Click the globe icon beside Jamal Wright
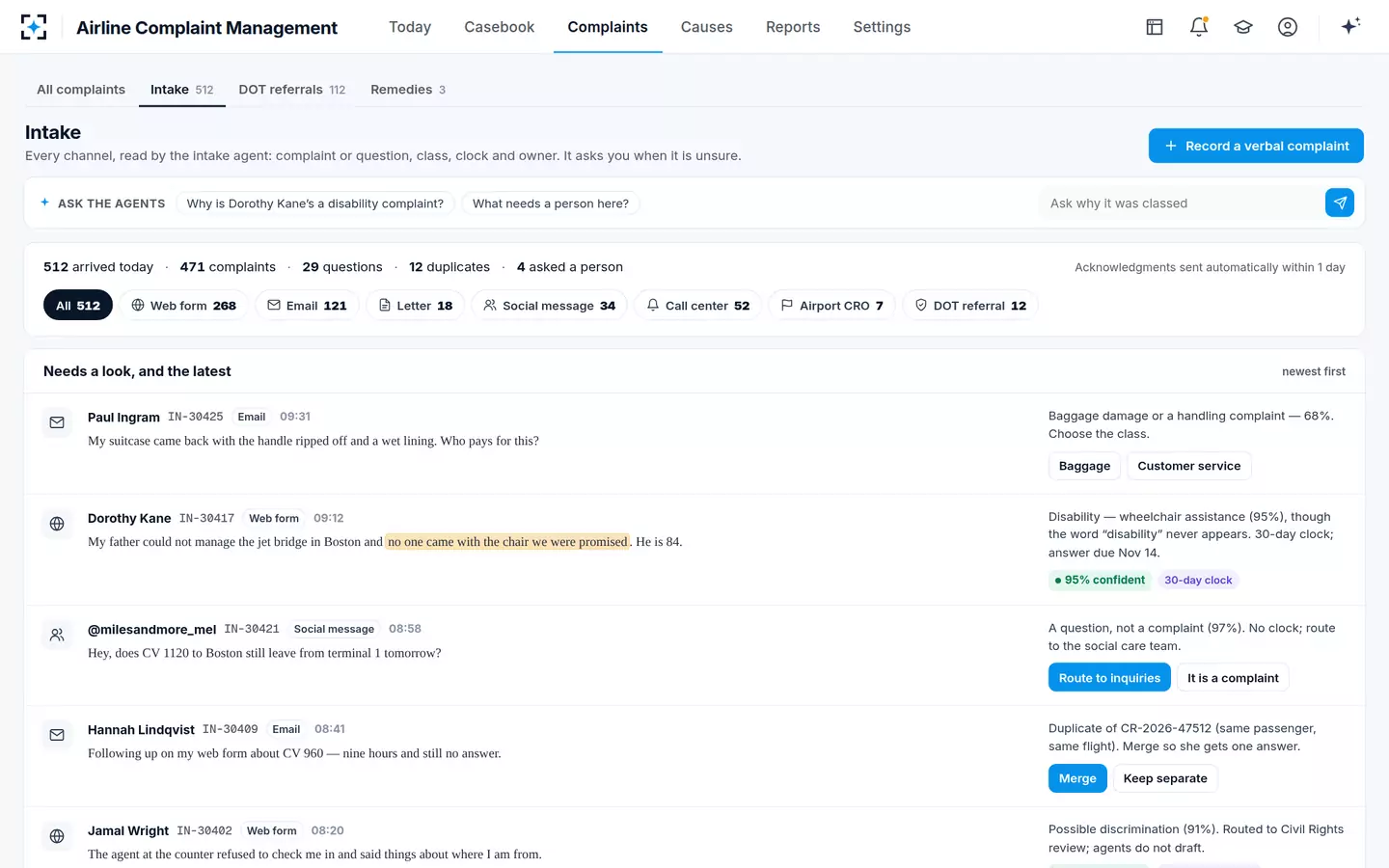The image size is (1389, 868). [x=57, y=836]
